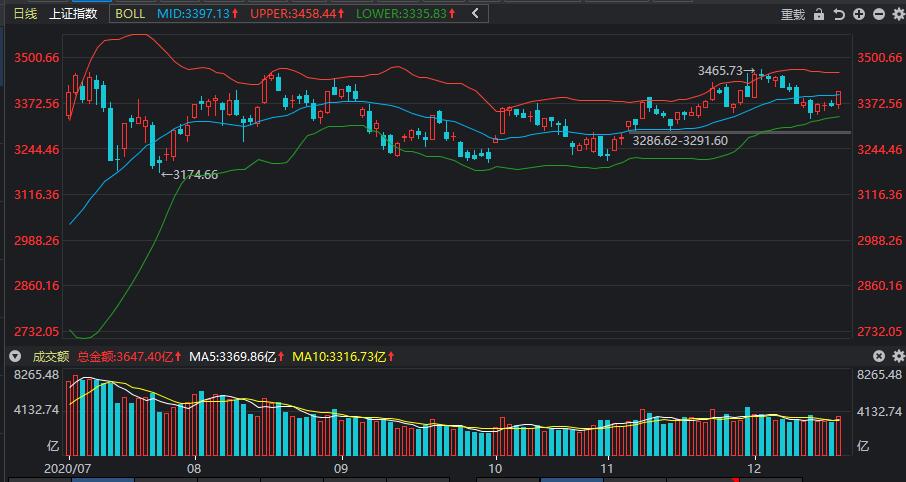This screenshot has height=482, width=906.
Task: Click the undo arrow icon
Action: 839,14
